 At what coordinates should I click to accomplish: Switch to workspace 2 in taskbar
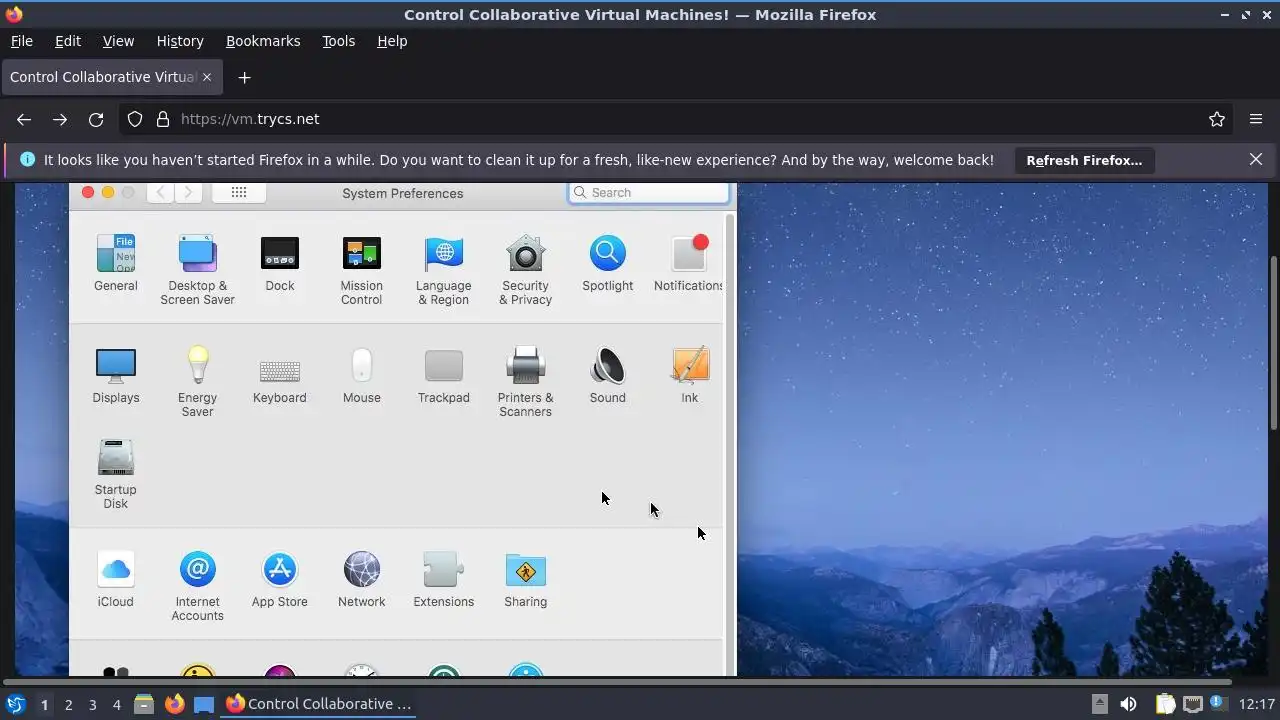point(68,704)
